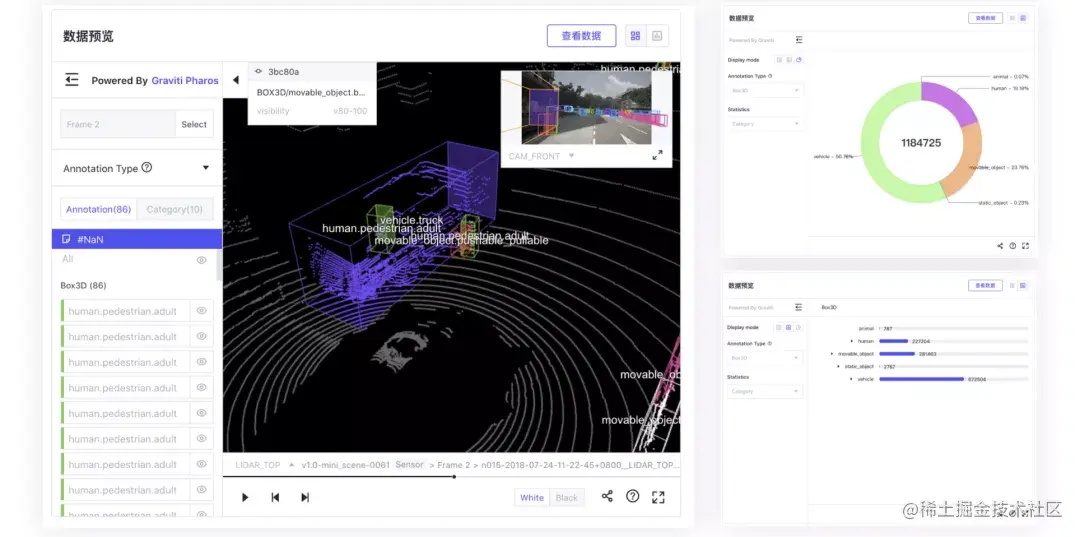
Task: Share icon below the donut chart
Action: tap(1000, 246)
